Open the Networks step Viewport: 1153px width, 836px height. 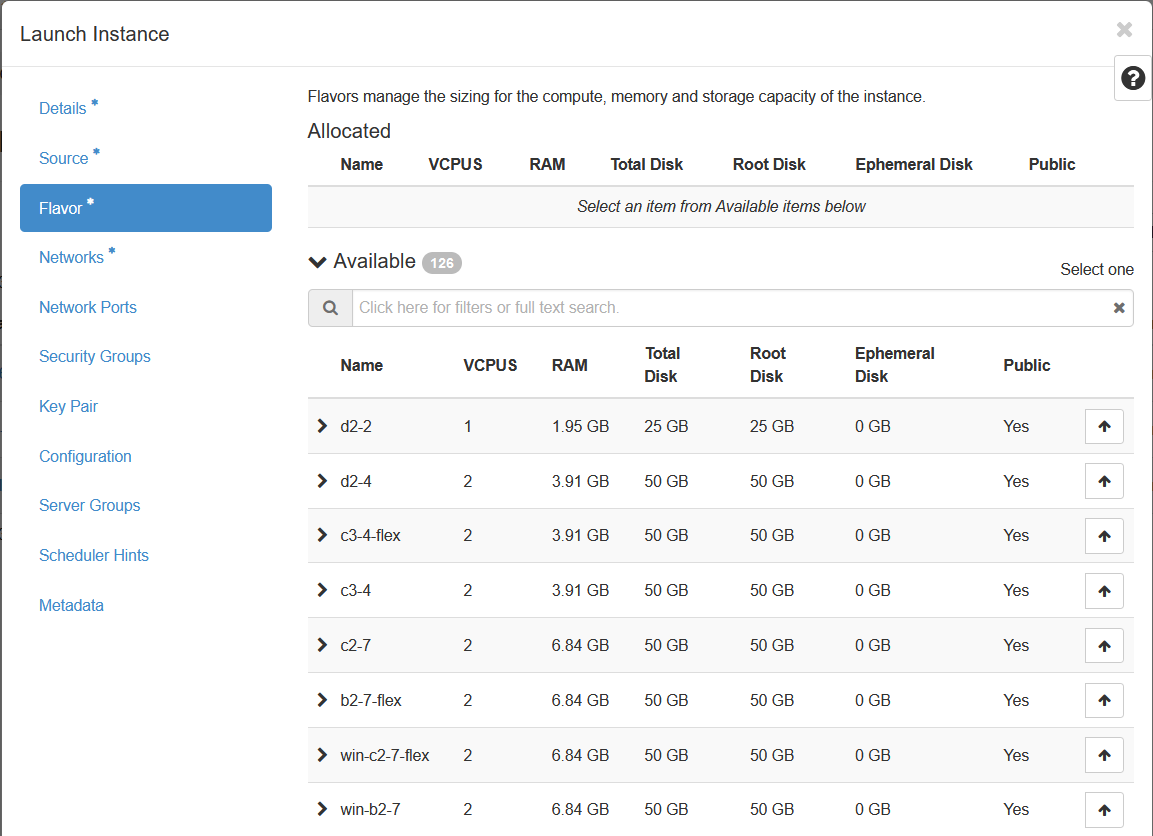pyautogui.click(x=71, y=258)
